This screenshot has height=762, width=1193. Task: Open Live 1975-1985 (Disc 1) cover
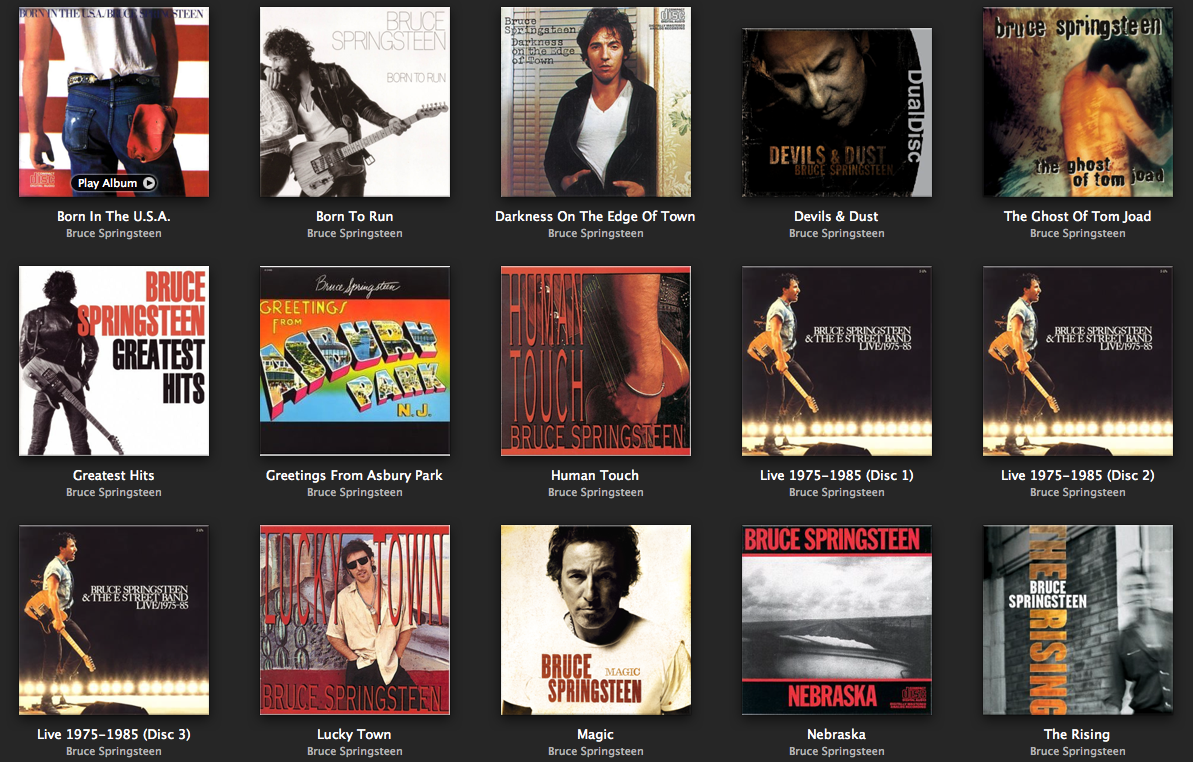(x=837, y=360)
